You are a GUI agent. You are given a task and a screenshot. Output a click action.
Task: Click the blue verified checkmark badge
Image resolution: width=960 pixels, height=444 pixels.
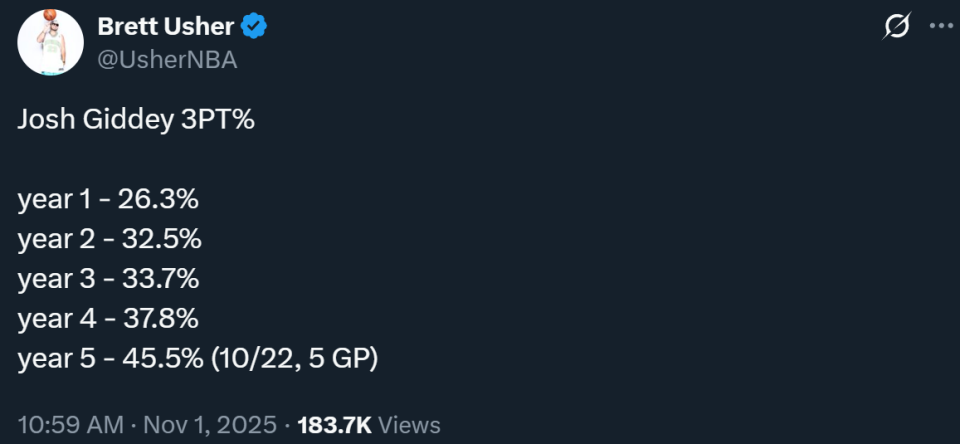click(x=256, y=28)
